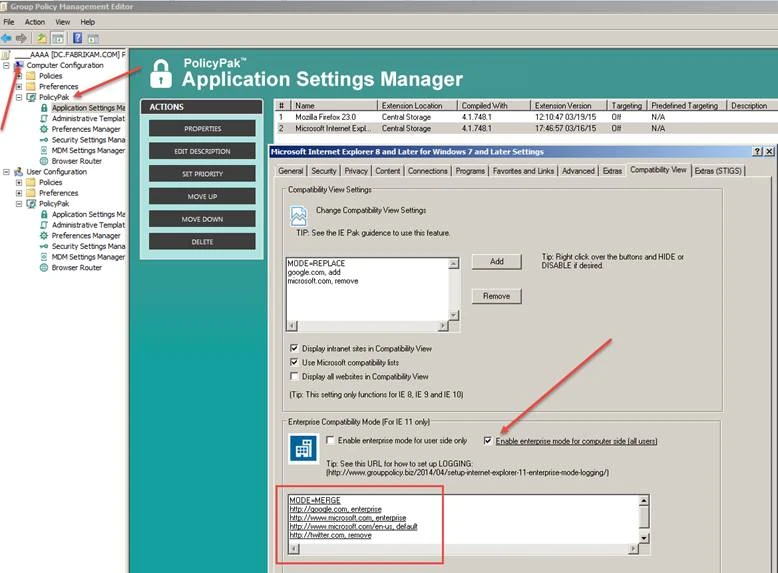
Task: Open Administrative Templates under Computer Configuration PolicyPak
Action: (88, 118)
